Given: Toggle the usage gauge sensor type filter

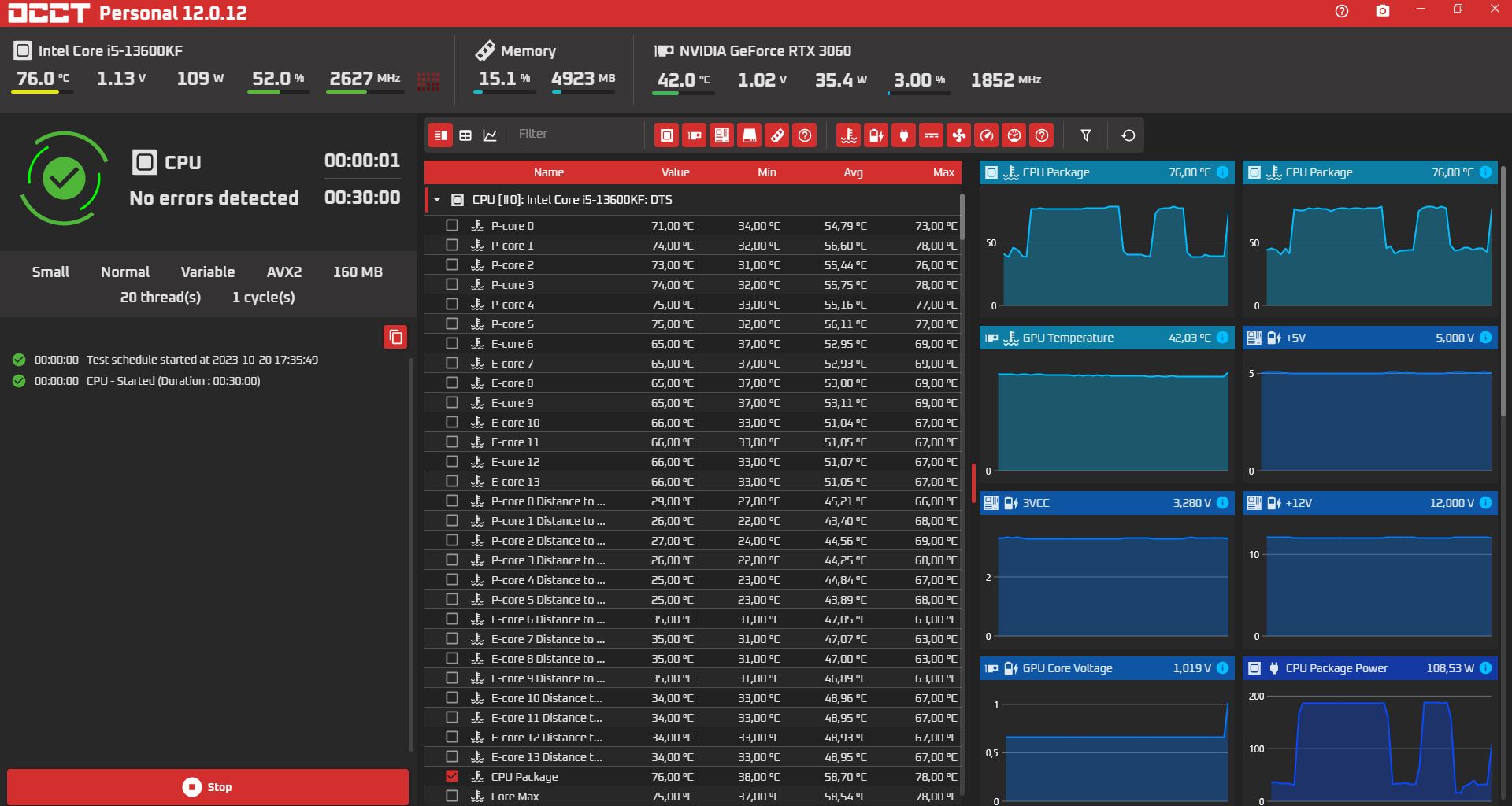Looking at the screenshot, I should (x=1014, y=135).
